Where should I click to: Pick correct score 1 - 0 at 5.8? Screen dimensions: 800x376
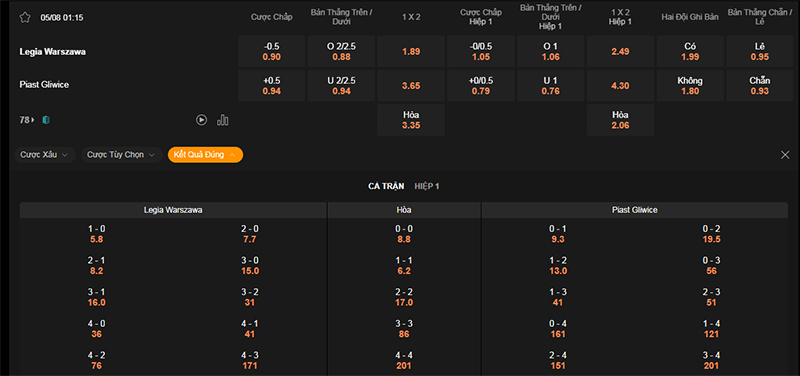pyautogui.click(x=96, y=234)
